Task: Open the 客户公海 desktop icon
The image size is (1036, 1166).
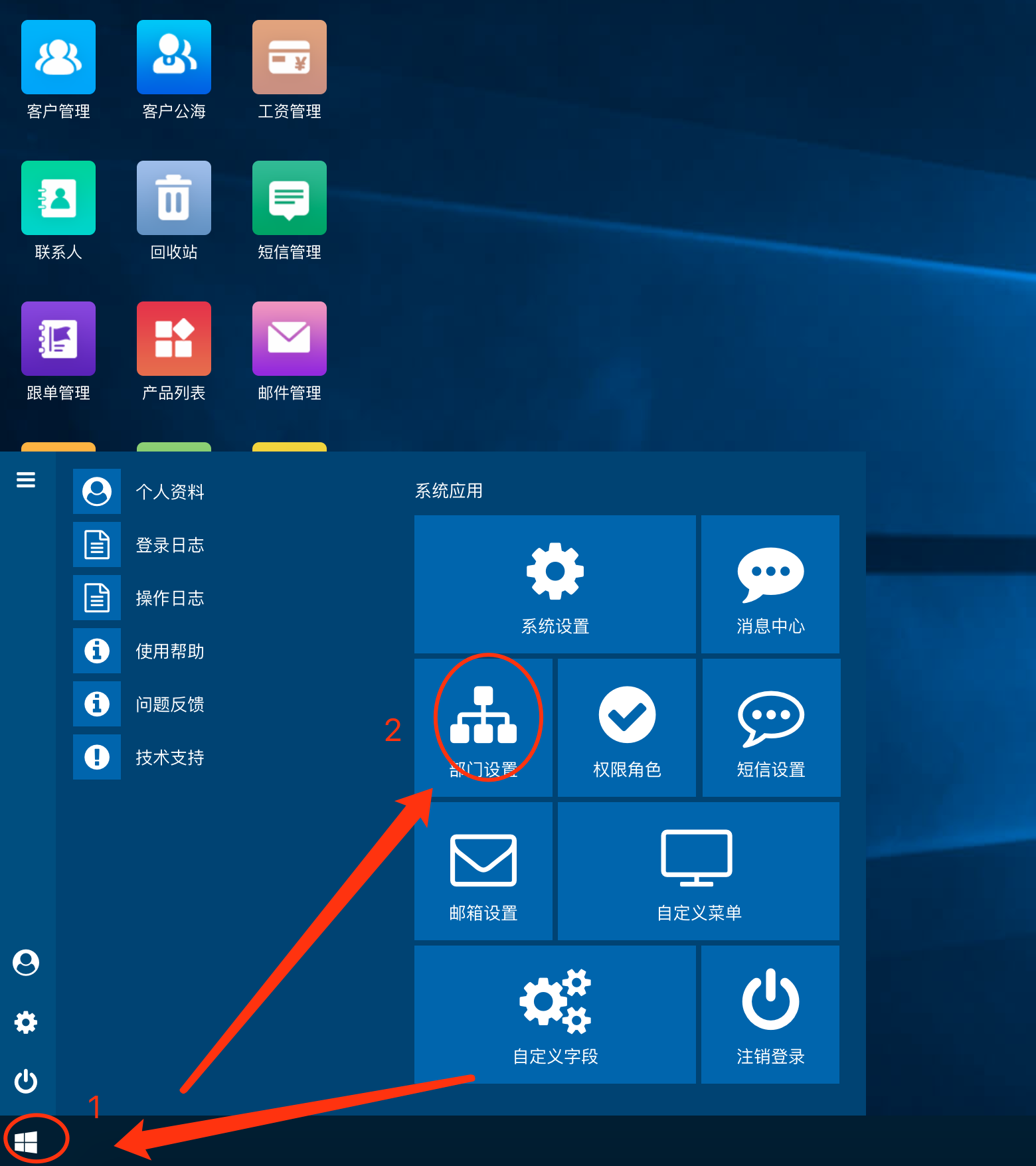Action: 174,57
